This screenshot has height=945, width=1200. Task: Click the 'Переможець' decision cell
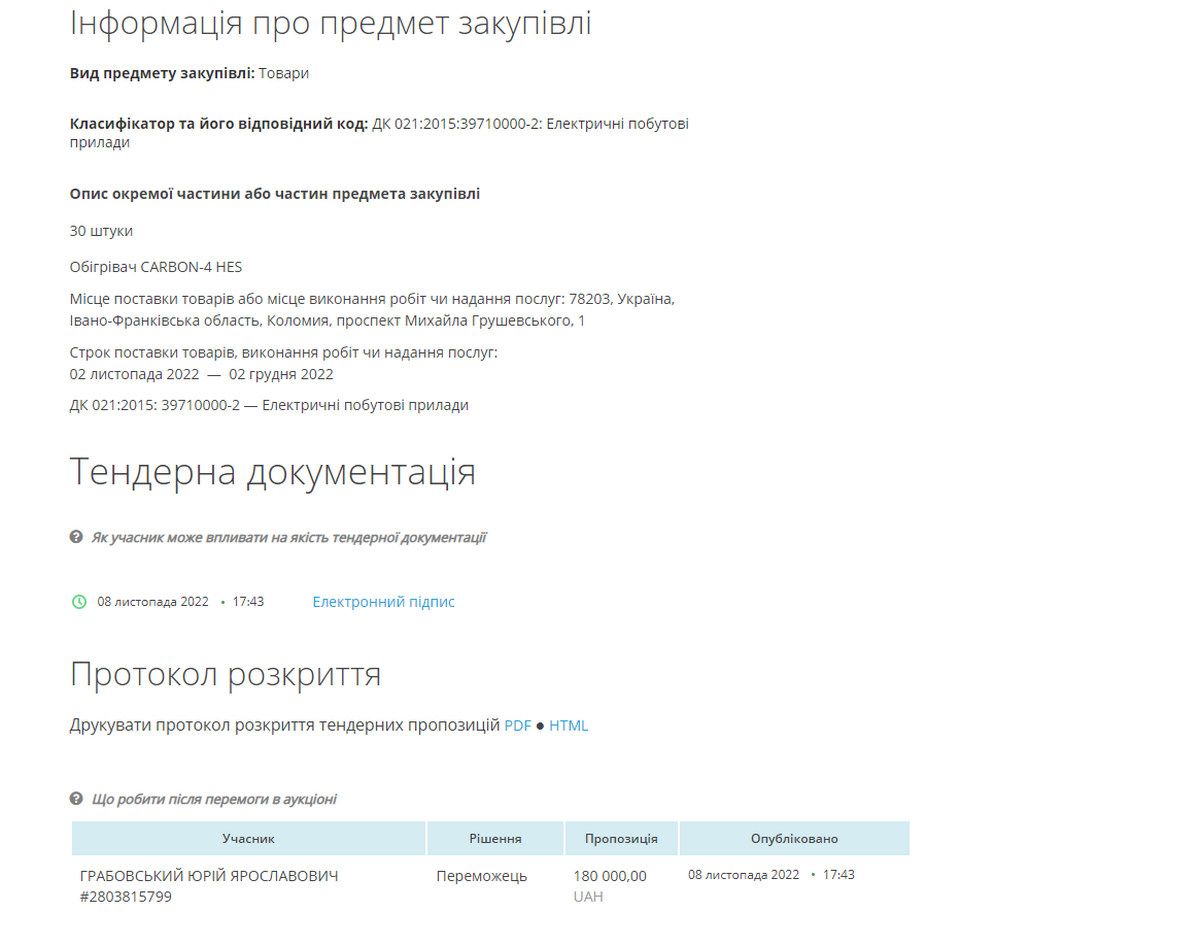(x=481, y=876)
